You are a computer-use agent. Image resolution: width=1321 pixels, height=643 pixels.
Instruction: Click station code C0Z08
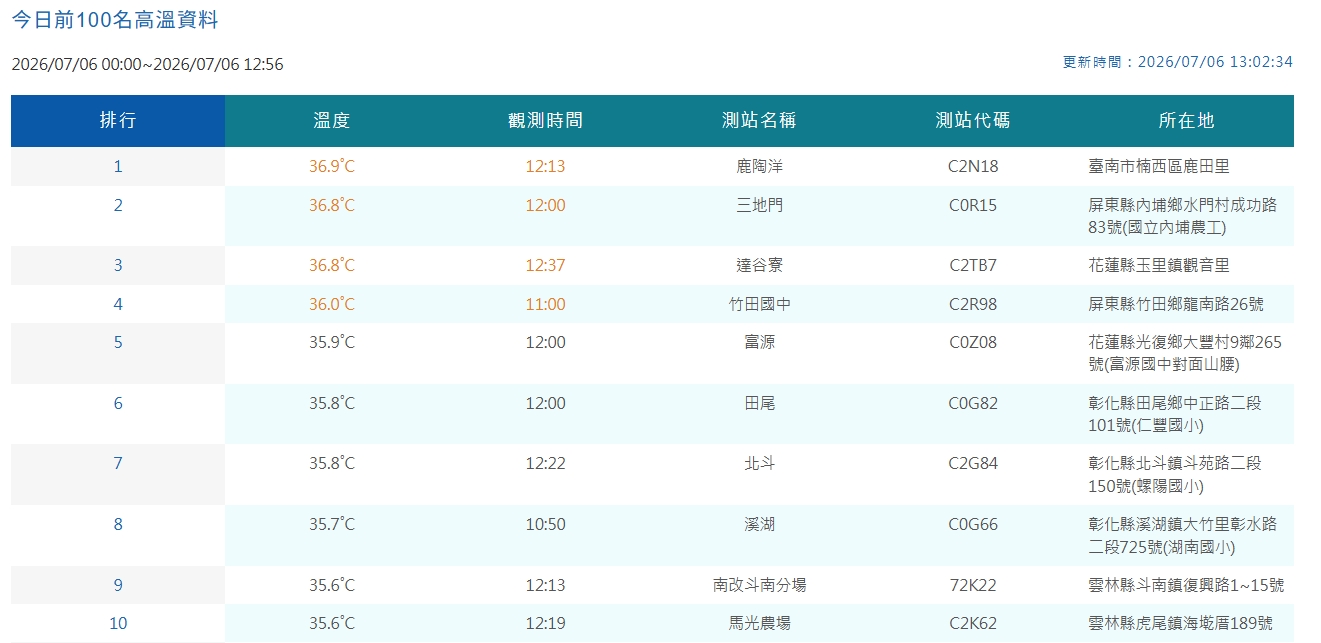point(973,342)
